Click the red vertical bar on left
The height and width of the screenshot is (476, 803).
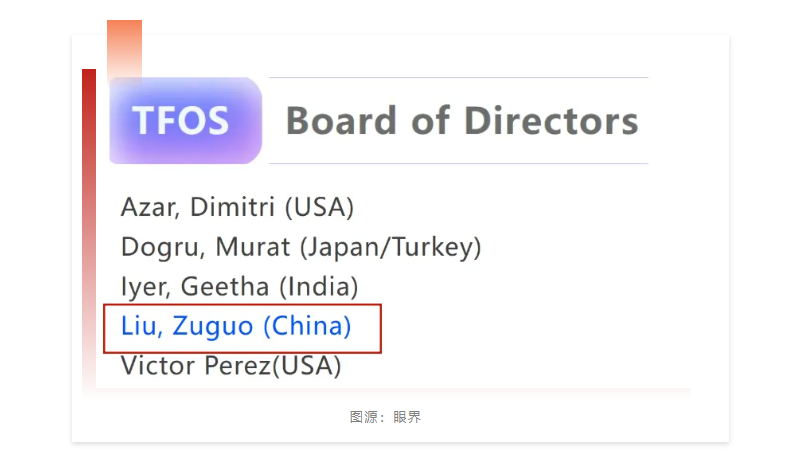(89, 230)
